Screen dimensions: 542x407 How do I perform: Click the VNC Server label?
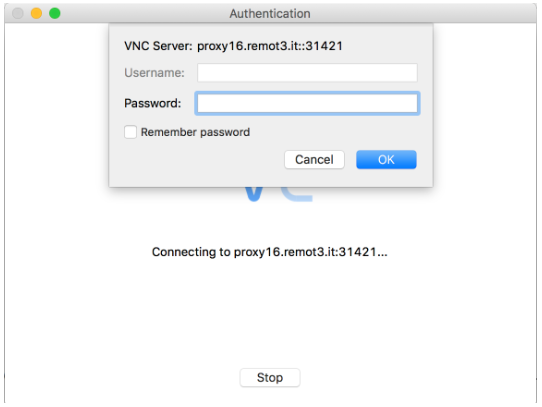158,46
